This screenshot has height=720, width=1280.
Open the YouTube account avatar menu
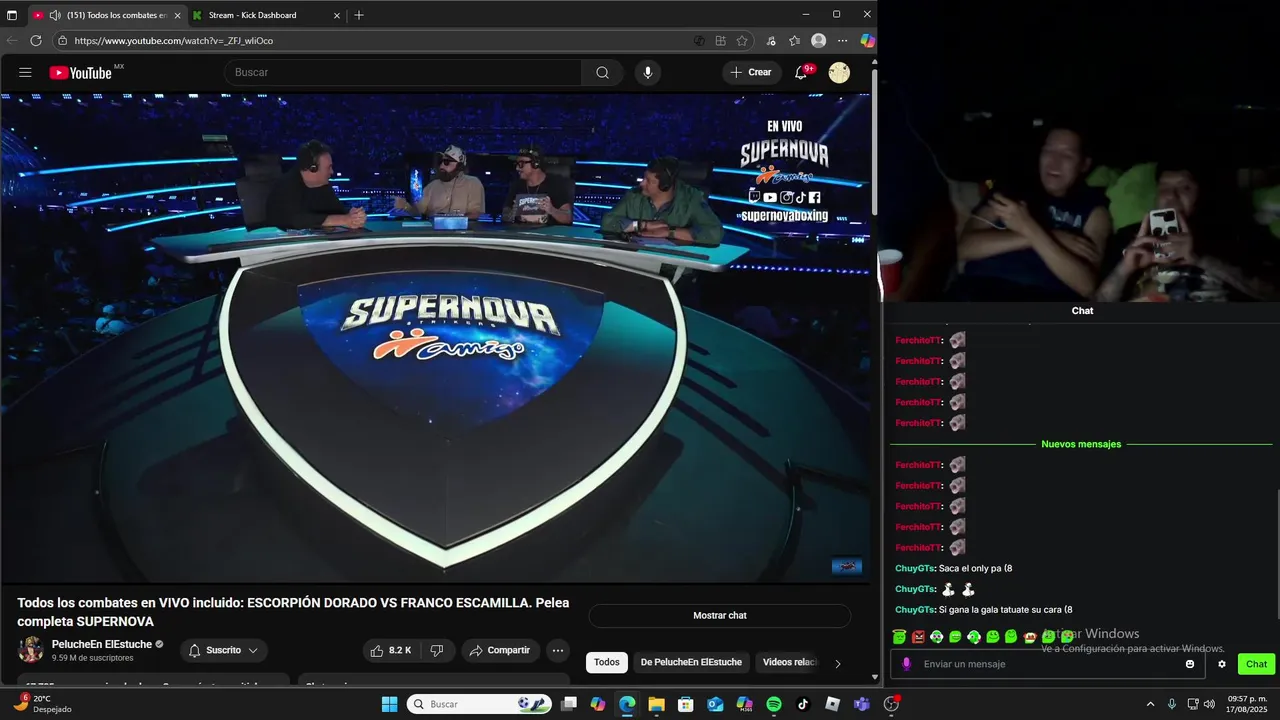[839, 72]
